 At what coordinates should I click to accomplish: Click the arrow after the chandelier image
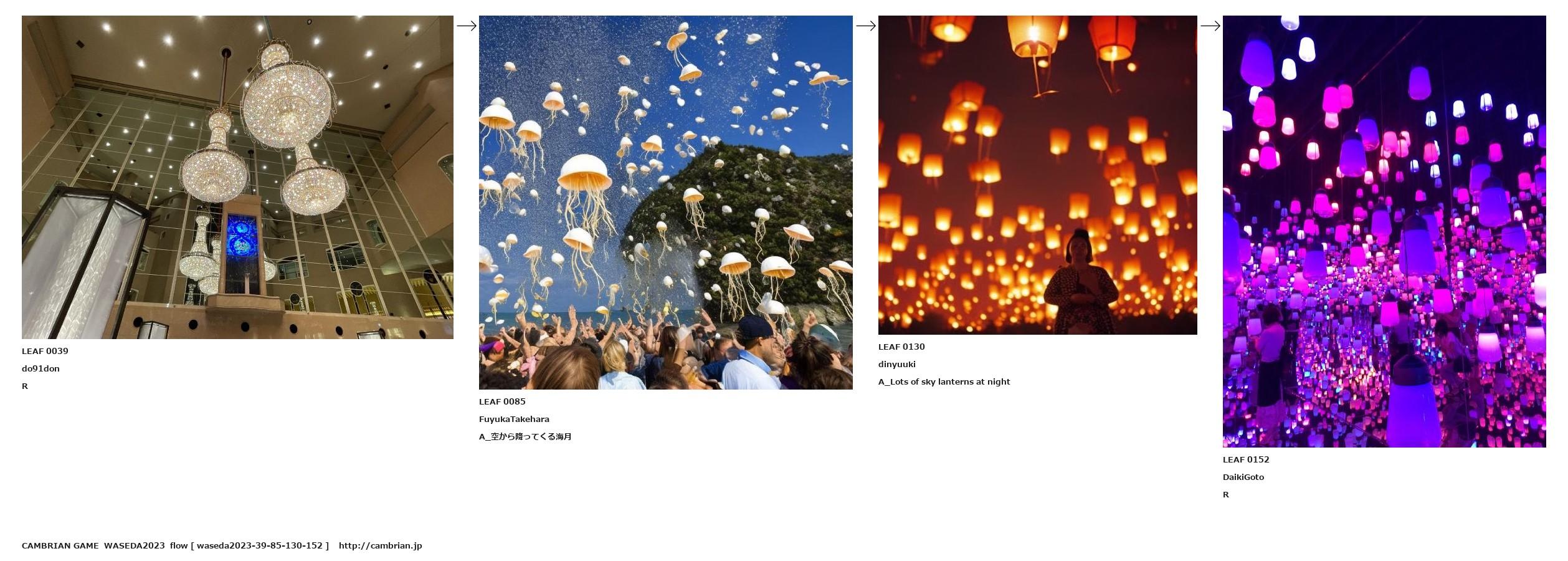[467, 26]
